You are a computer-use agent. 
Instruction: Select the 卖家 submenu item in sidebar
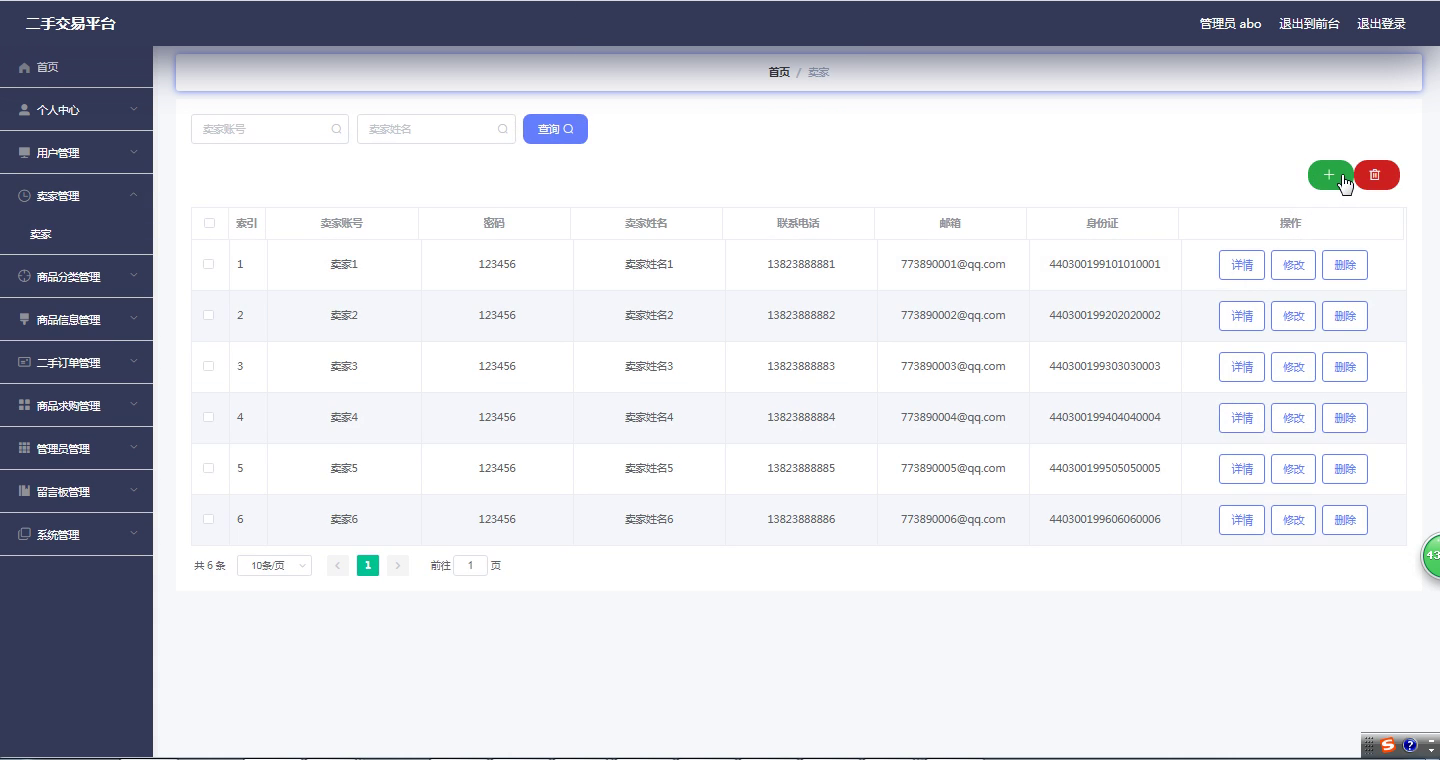(x=76, y=234)
